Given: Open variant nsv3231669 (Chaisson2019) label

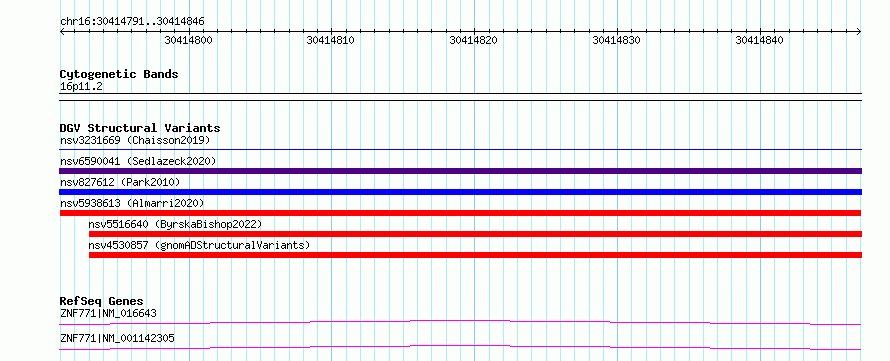Looking at the screenshot, I should point(135,140).
